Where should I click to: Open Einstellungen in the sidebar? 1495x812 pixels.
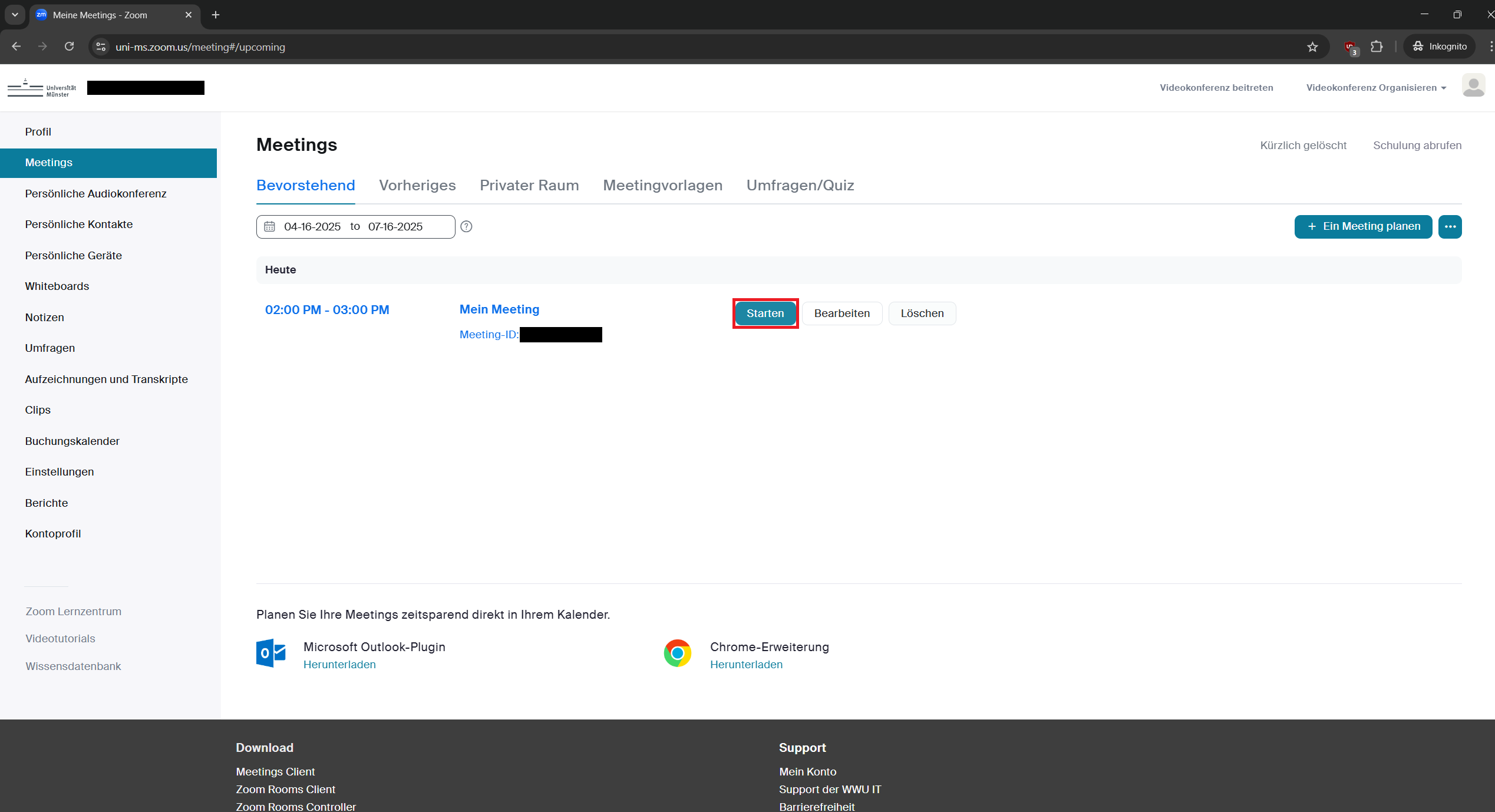(x=60, y=472)
